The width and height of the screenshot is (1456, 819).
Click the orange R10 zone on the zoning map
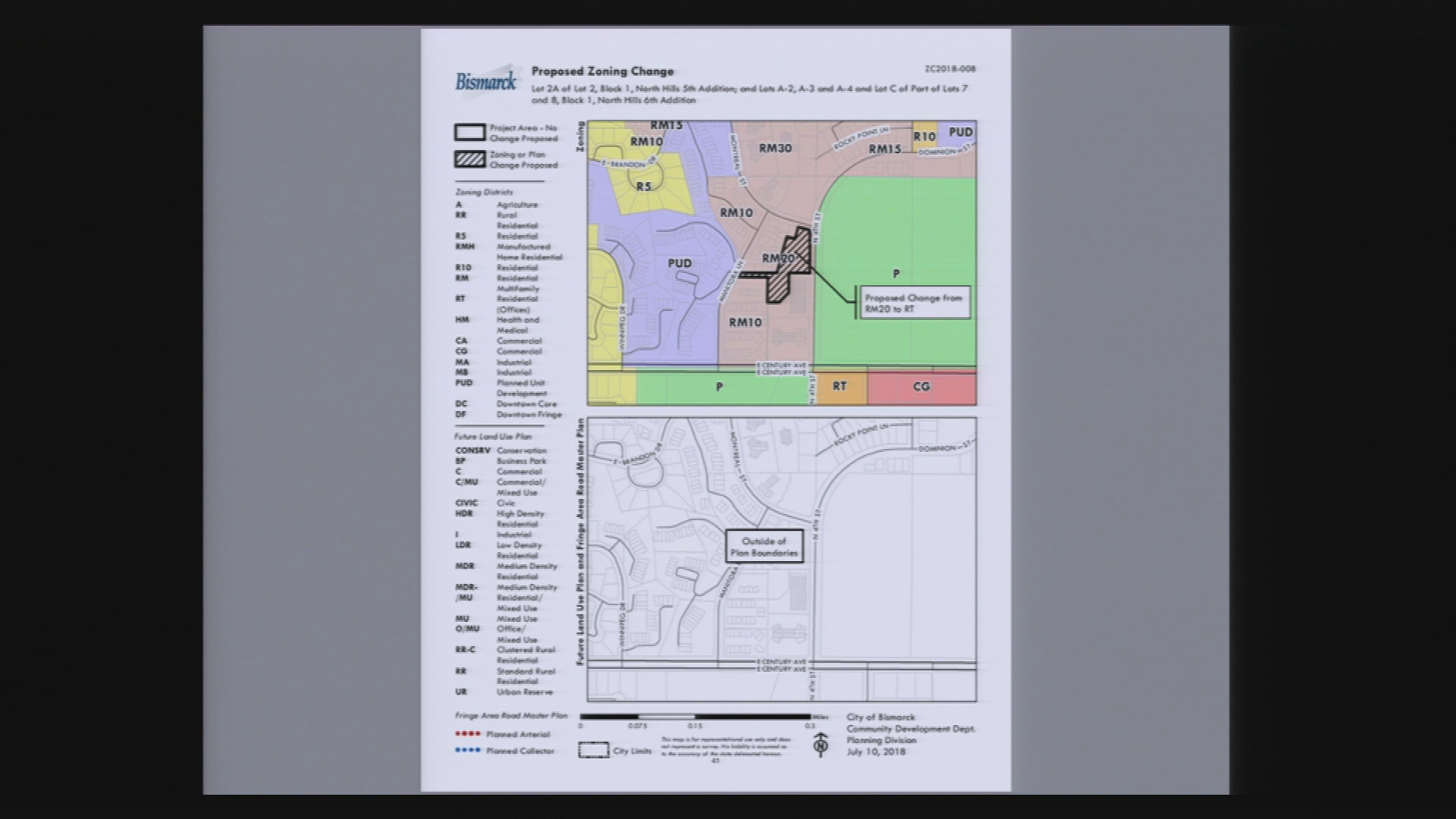point(924,136)
